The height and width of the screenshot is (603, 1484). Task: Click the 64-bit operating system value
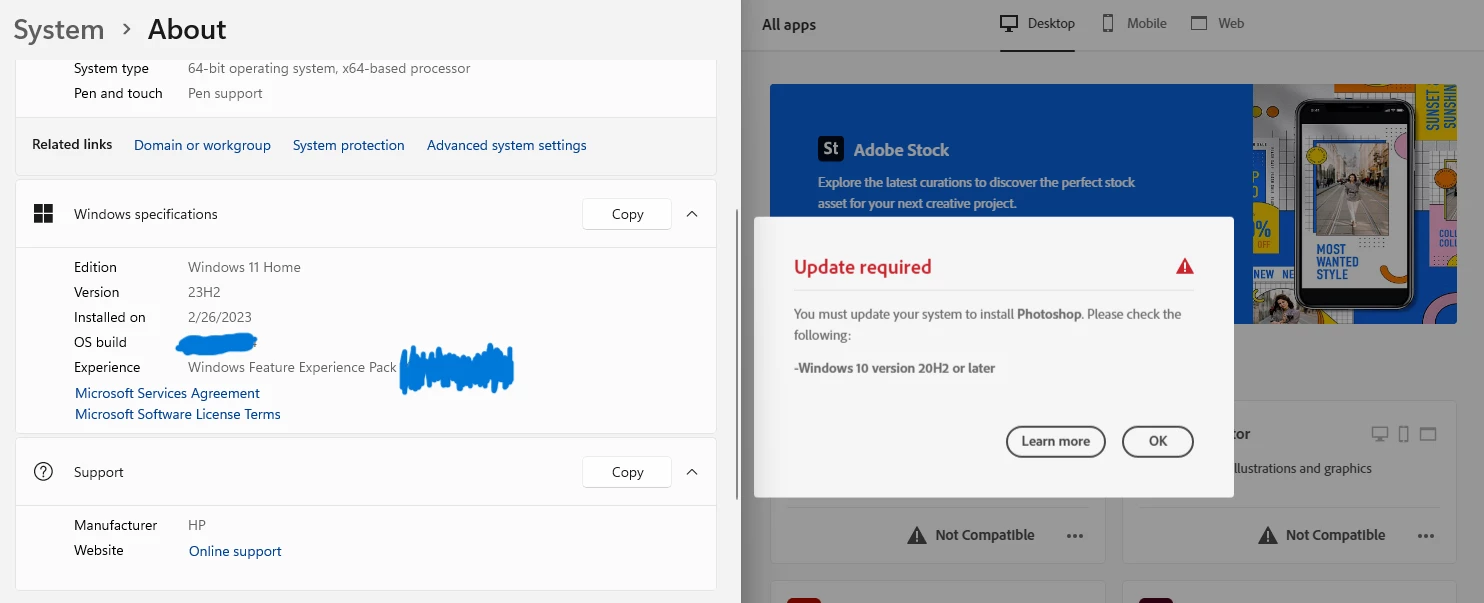tap(329, 68)
